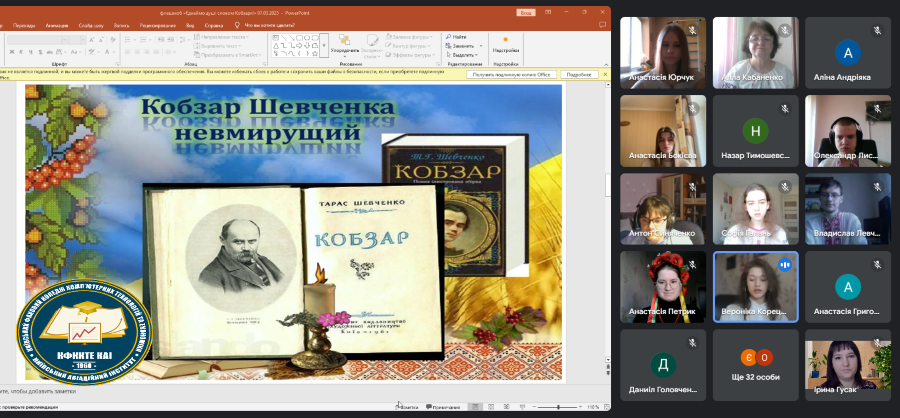
Task: Click the vertical scrollbar of slide pane
Action: pyautogui.click(x=608, y=224)
